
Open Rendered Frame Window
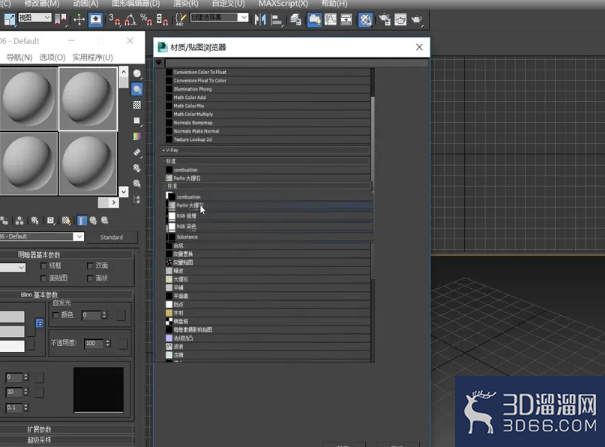pyautogui.click(x=400, y=19)
